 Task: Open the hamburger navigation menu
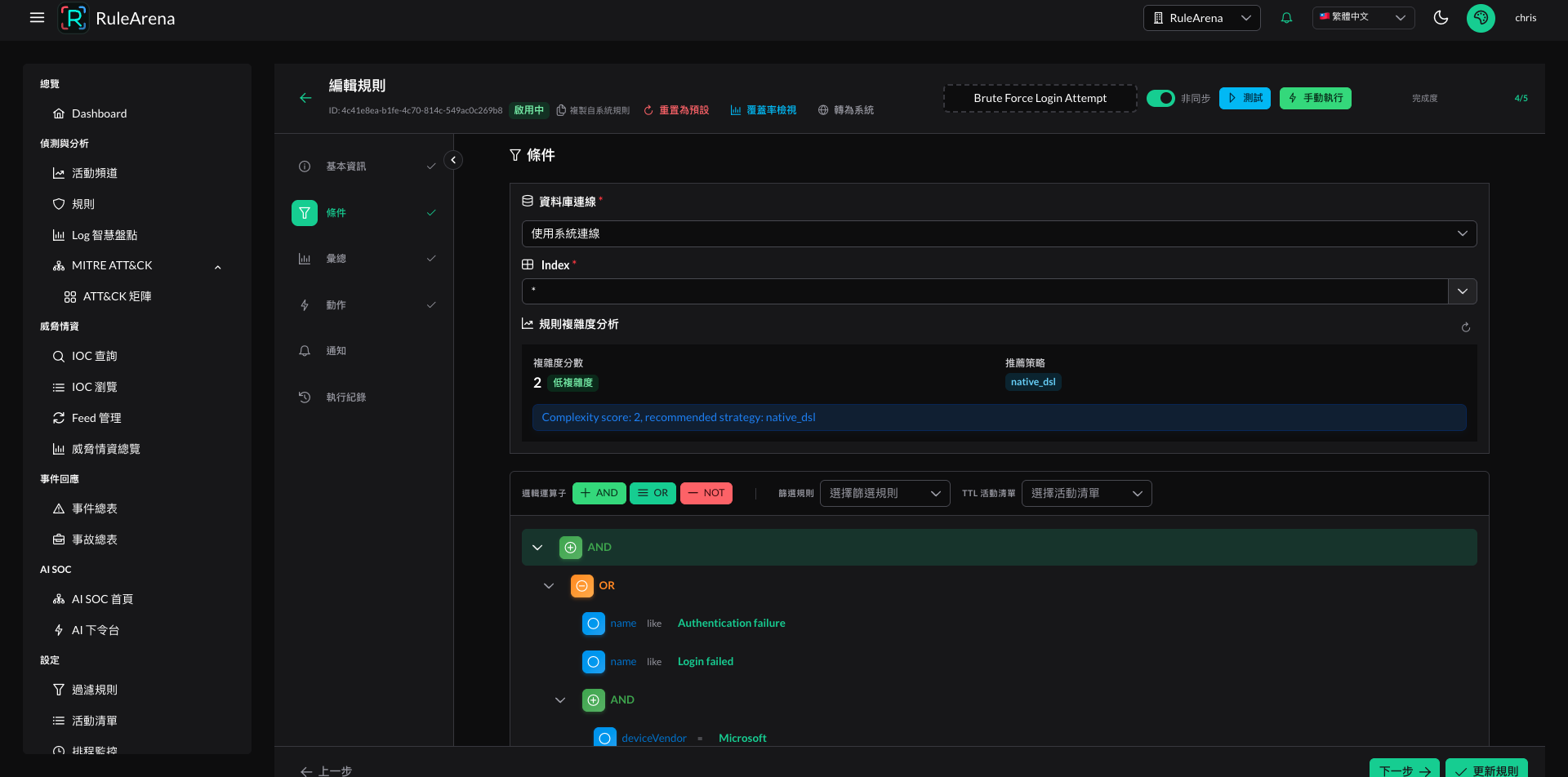[37, 18]
